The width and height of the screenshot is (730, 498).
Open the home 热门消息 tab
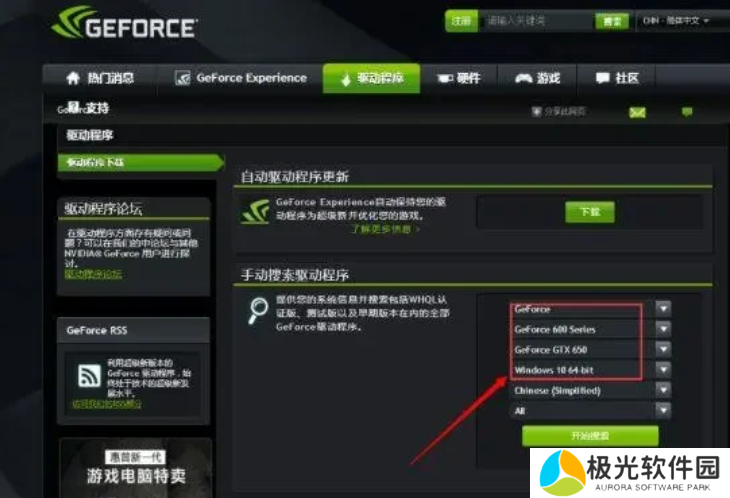coord(100,78)
